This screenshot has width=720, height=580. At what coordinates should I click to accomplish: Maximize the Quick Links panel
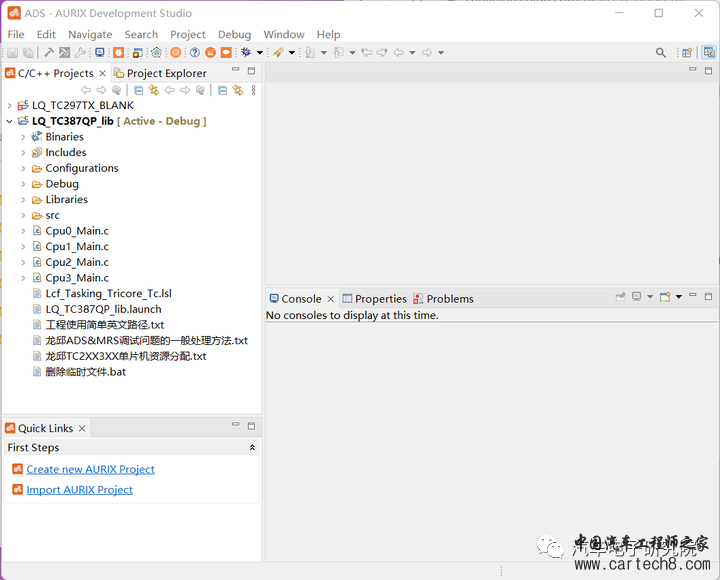pyautogui.click(x=251, y=426)
